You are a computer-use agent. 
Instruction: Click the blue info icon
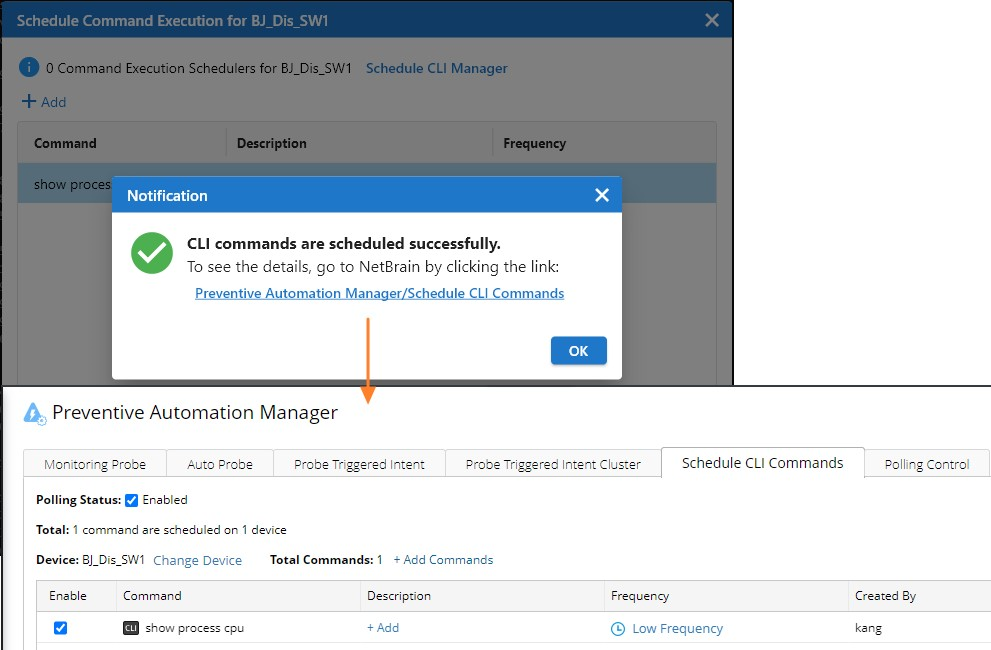30,68
